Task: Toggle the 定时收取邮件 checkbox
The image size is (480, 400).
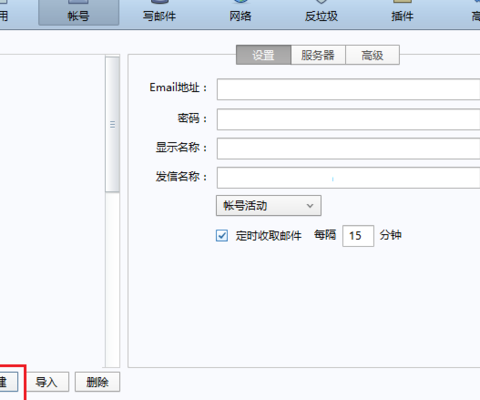Action: (x=222, y=235)
